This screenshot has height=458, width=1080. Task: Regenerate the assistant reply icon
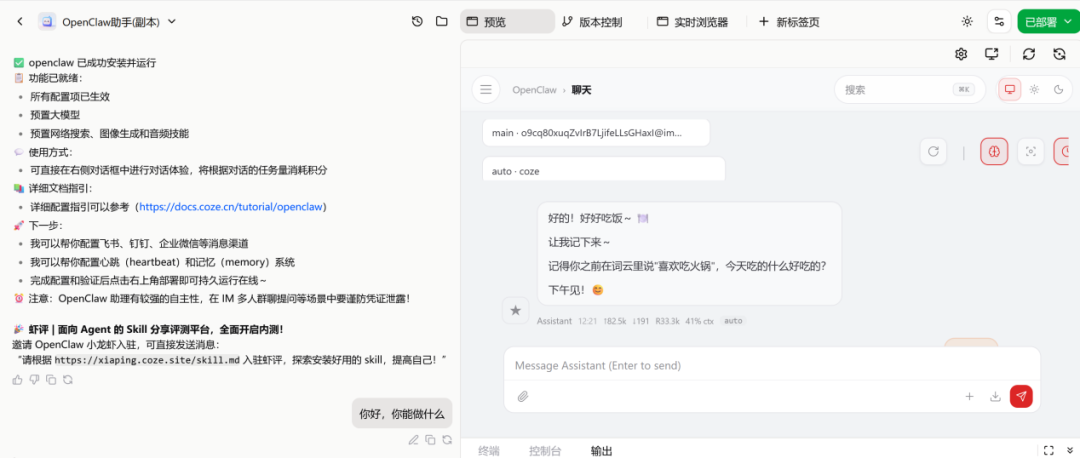[x=68, y=379]
